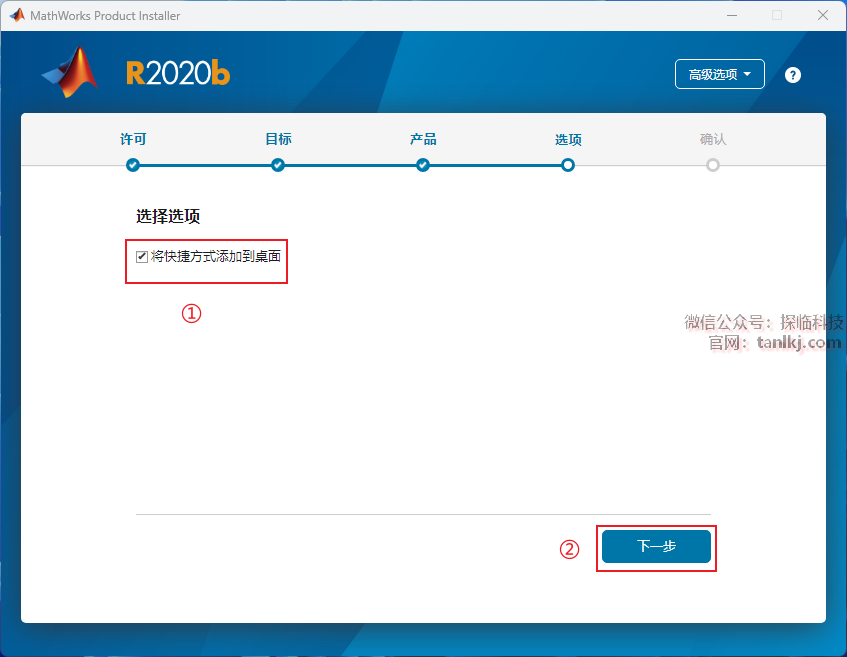Click the 下一步 button

656,546
